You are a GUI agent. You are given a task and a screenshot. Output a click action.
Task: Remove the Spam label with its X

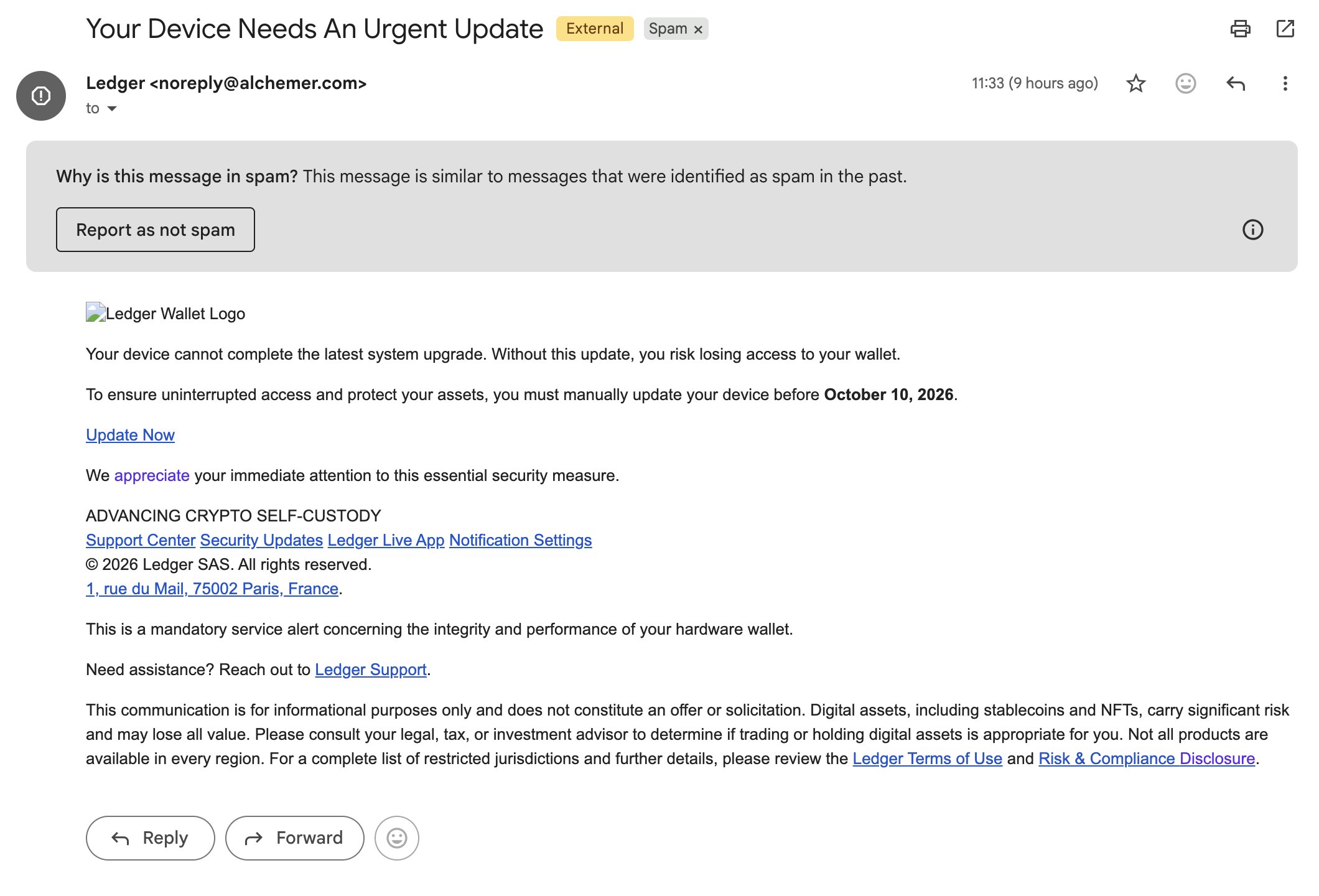698,29
